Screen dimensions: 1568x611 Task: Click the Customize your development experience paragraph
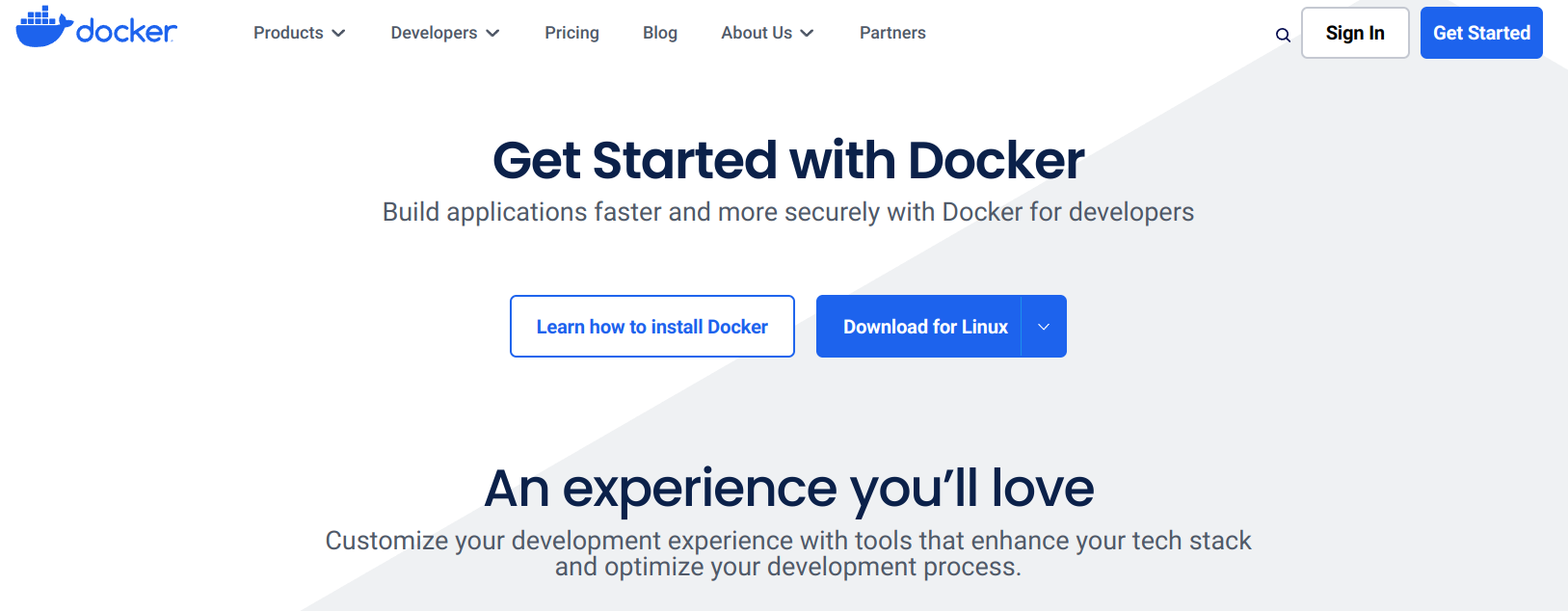point(788,553)
